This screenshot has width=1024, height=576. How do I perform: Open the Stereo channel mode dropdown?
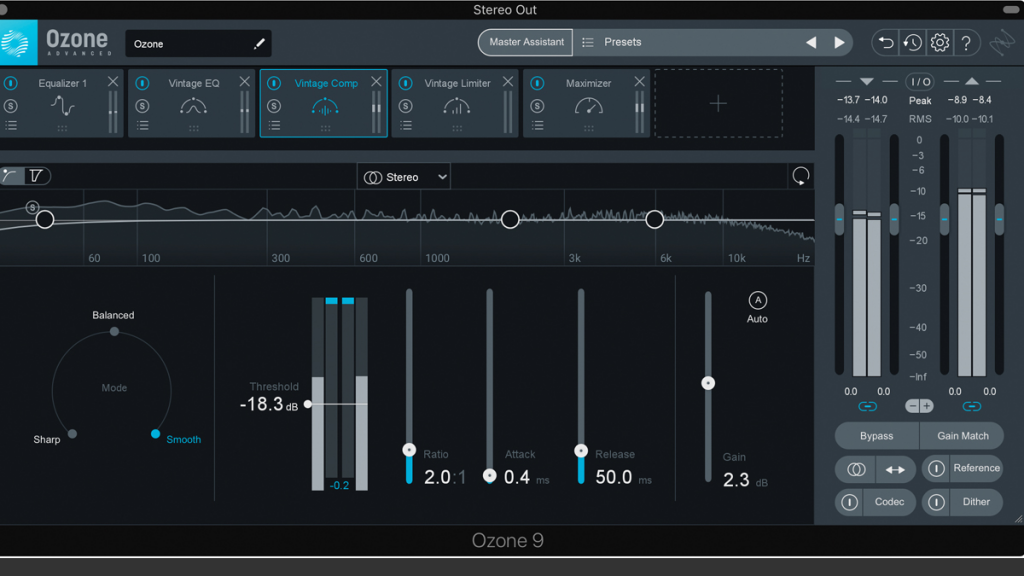[x=404, y=177]
